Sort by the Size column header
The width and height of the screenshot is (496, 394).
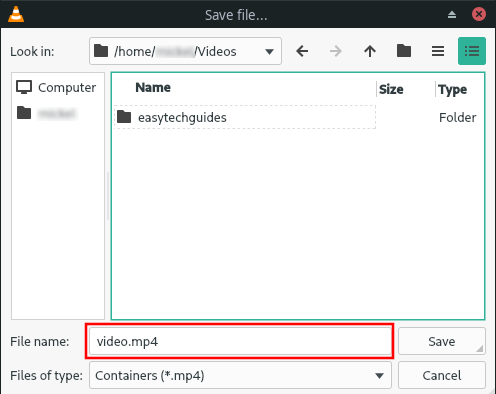391,89
